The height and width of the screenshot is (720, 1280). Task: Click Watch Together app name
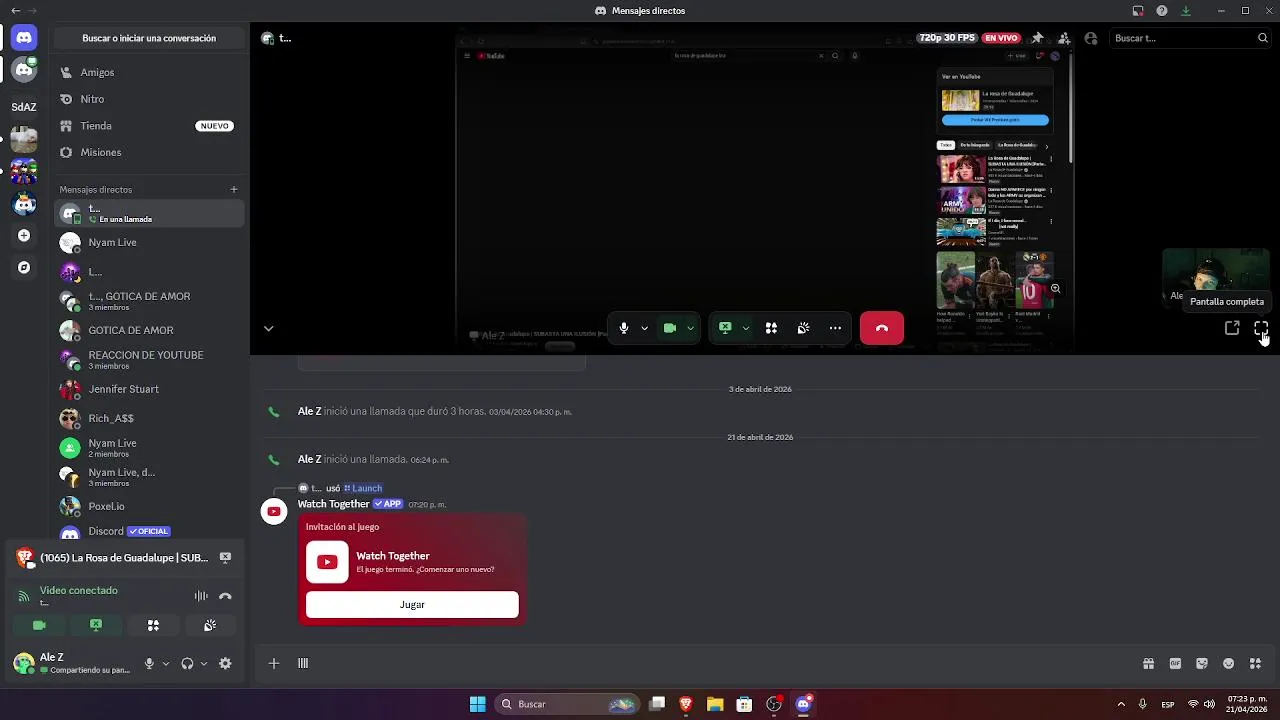click(x=334, y=504)
